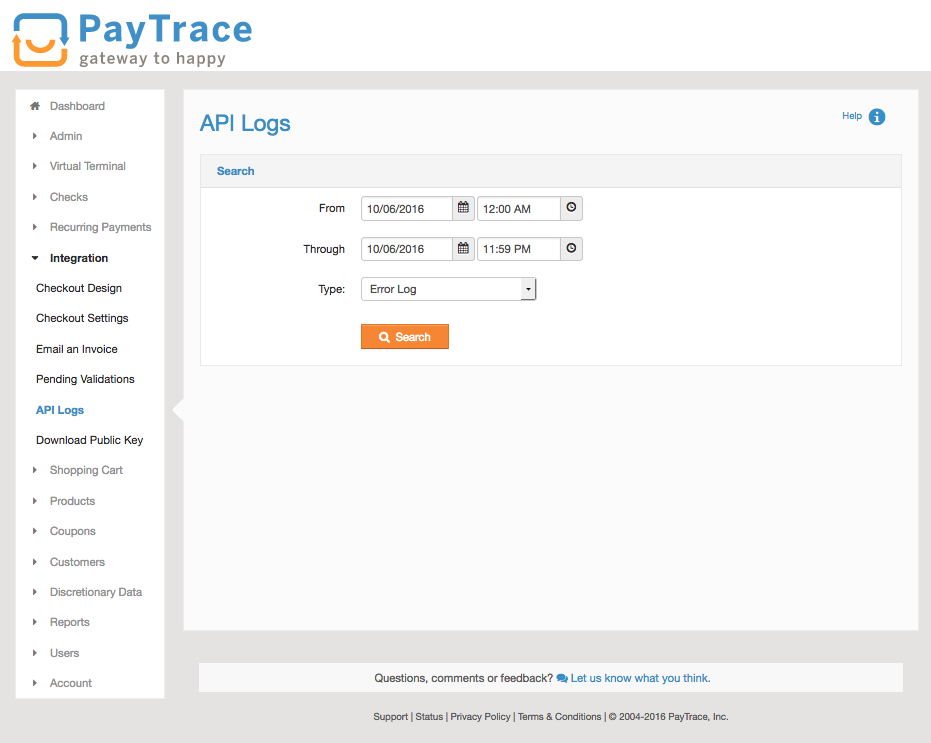The image size is (931, 743).
Task: Expand the Account menu
Action: coord(70,682)
